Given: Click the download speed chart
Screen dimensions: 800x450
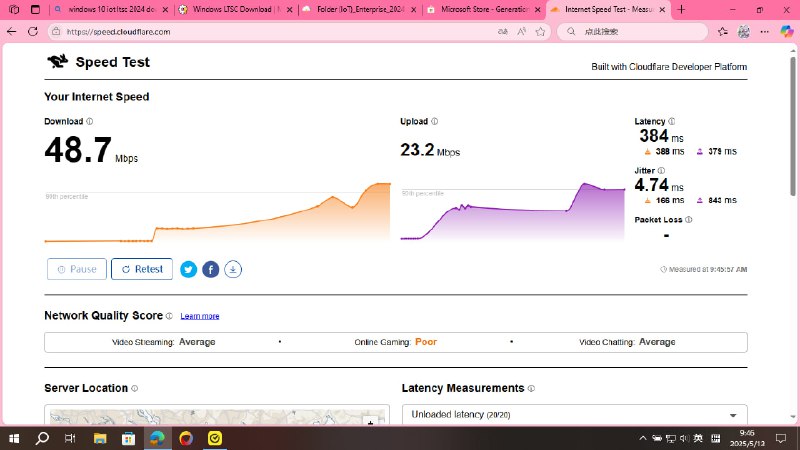Looking at the screenshot, I should tap(218, 212).
